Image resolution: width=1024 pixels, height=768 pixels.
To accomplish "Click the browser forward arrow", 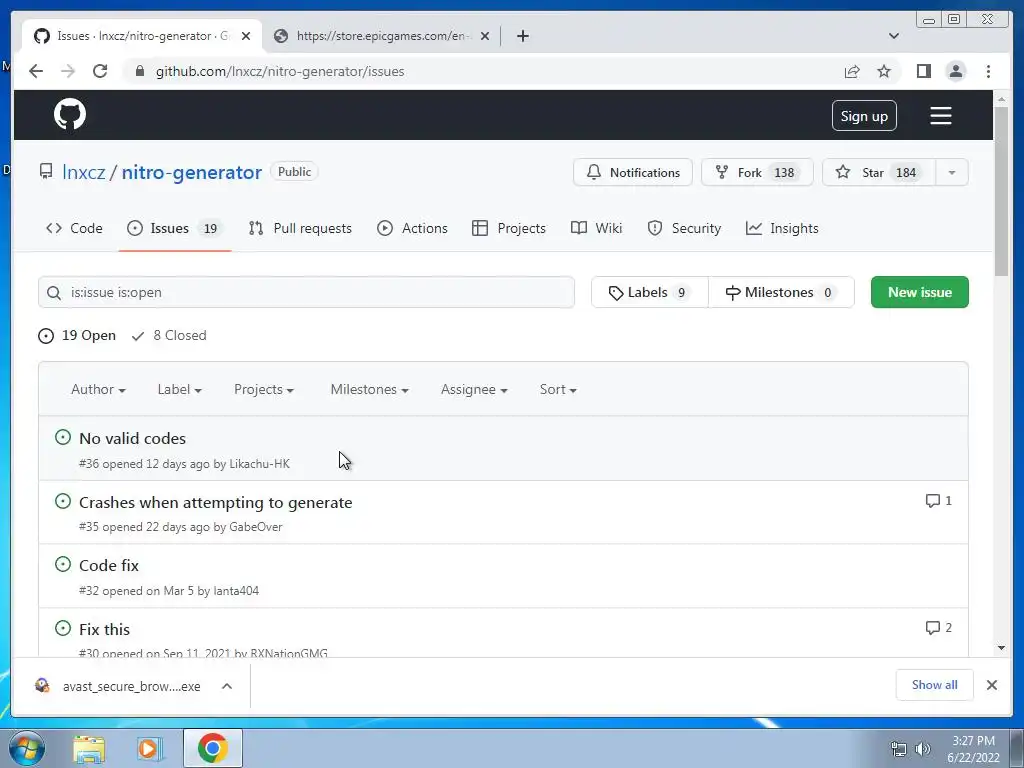I will [x=68, y=71].
